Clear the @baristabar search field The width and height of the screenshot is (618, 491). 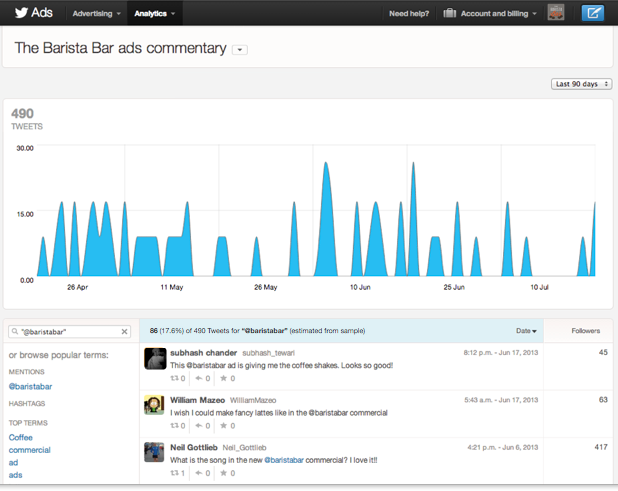(x=125, y=332)
